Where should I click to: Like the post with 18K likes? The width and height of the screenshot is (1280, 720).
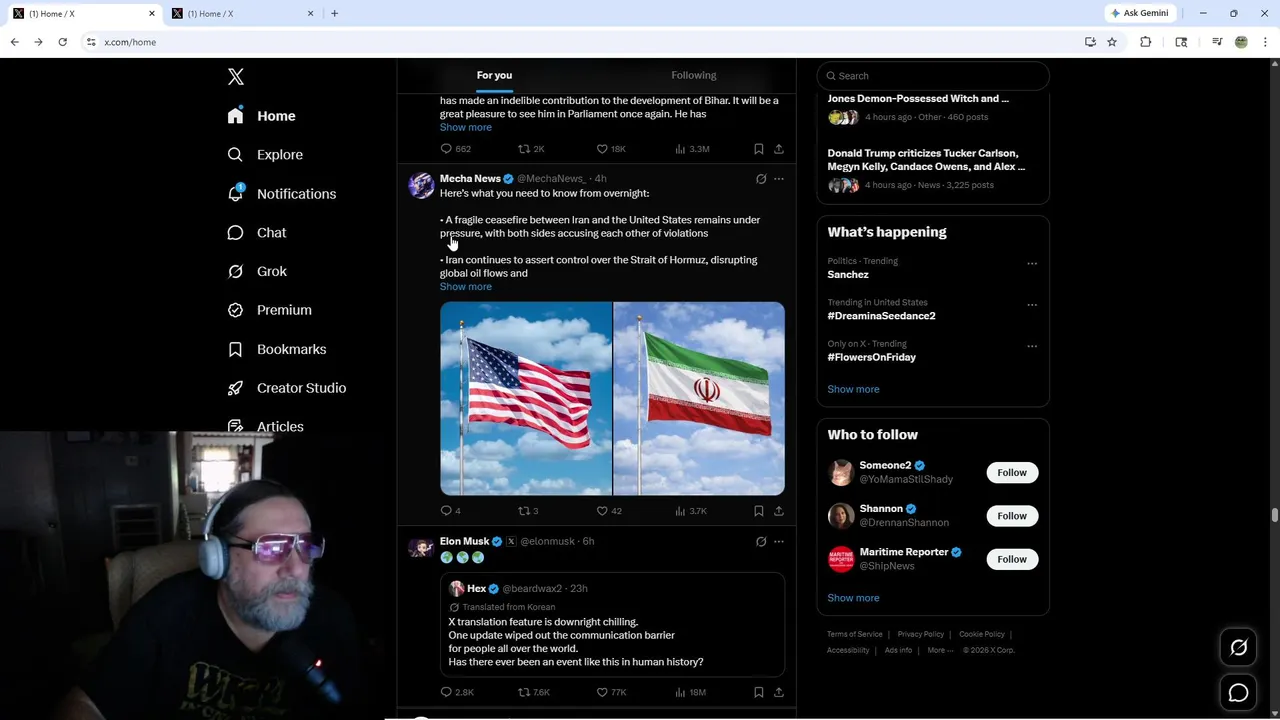click(602, 149)
